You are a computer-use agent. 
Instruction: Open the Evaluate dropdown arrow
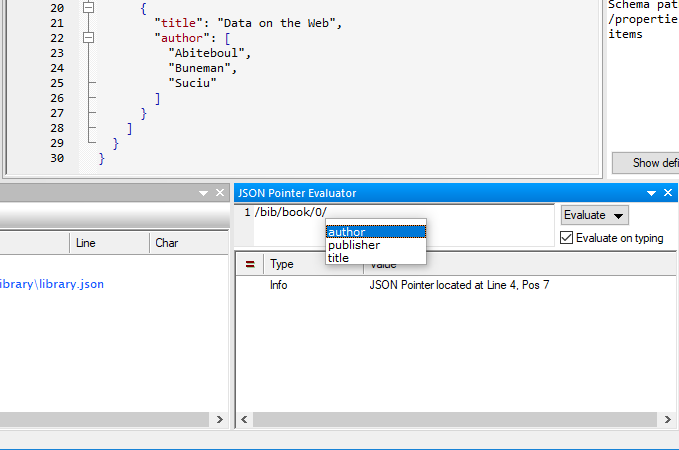(619, 216)
